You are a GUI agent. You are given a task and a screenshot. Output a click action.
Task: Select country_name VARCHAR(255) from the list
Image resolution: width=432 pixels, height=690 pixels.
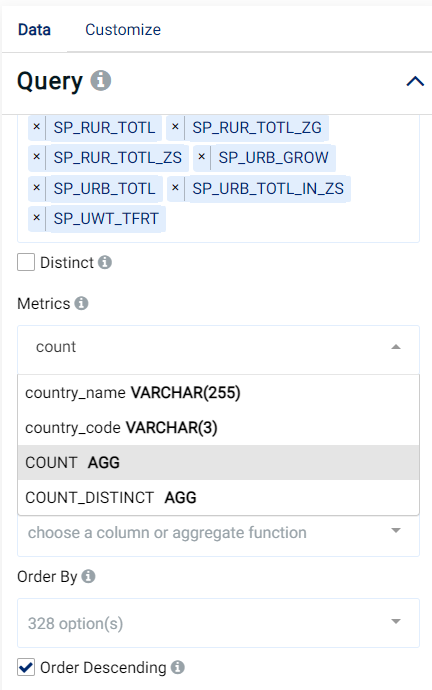click(218, 393)
